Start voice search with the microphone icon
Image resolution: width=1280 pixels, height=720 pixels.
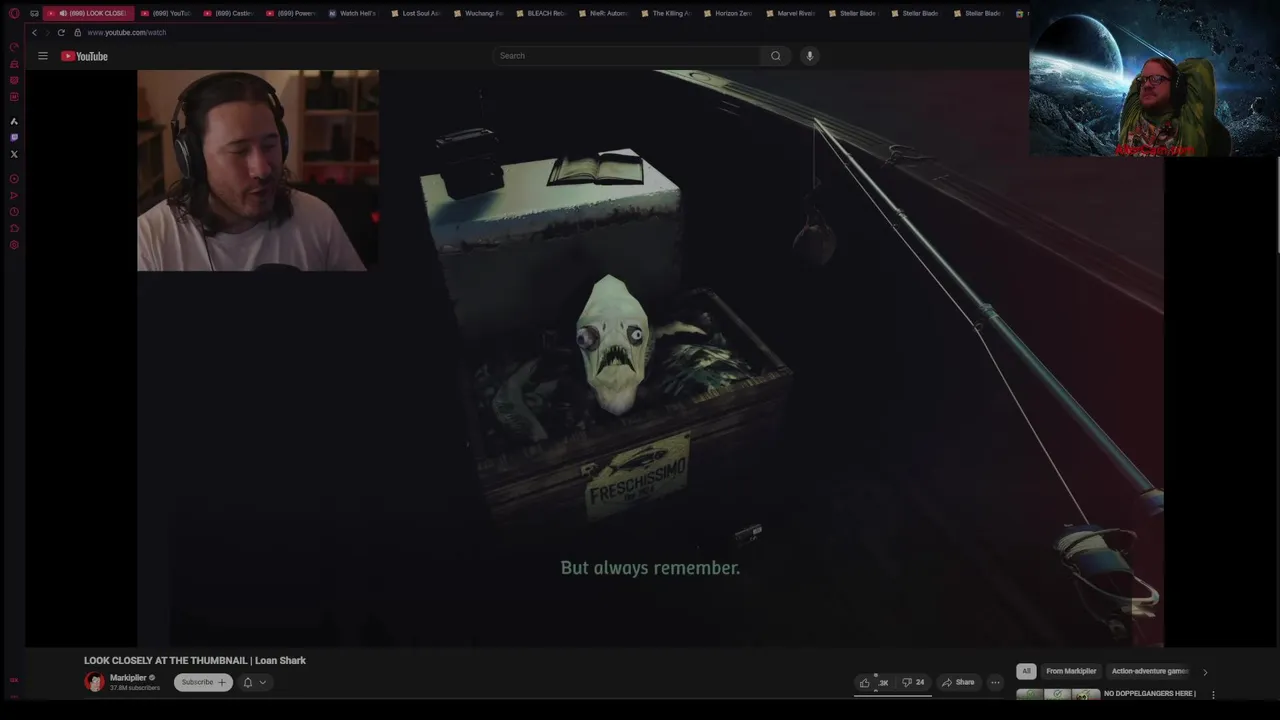point(810,56)
